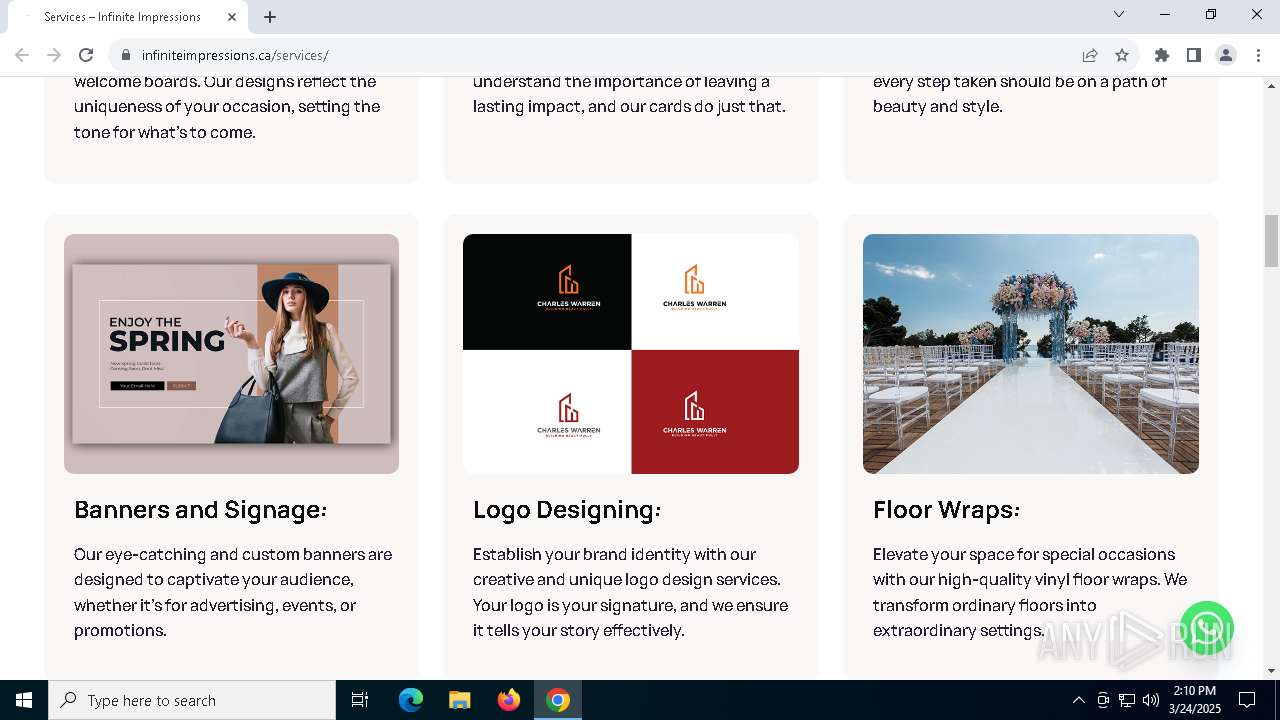Bookmark this page with star icon
The height and width of the screenshot is (720, 1280).
click(x=1122, y=55)
